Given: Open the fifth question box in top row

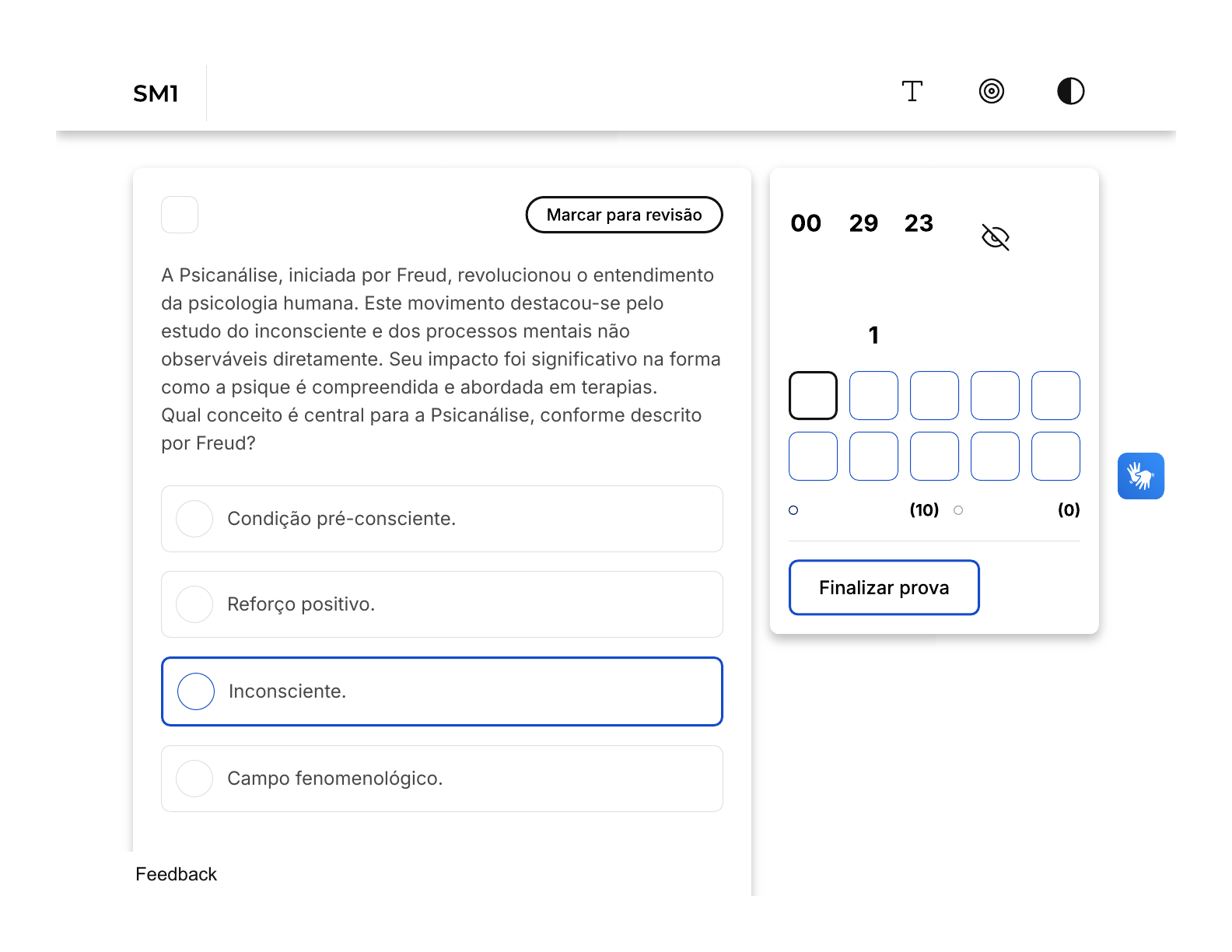Looking at the screenshot, I should (x=1055, y=396).
